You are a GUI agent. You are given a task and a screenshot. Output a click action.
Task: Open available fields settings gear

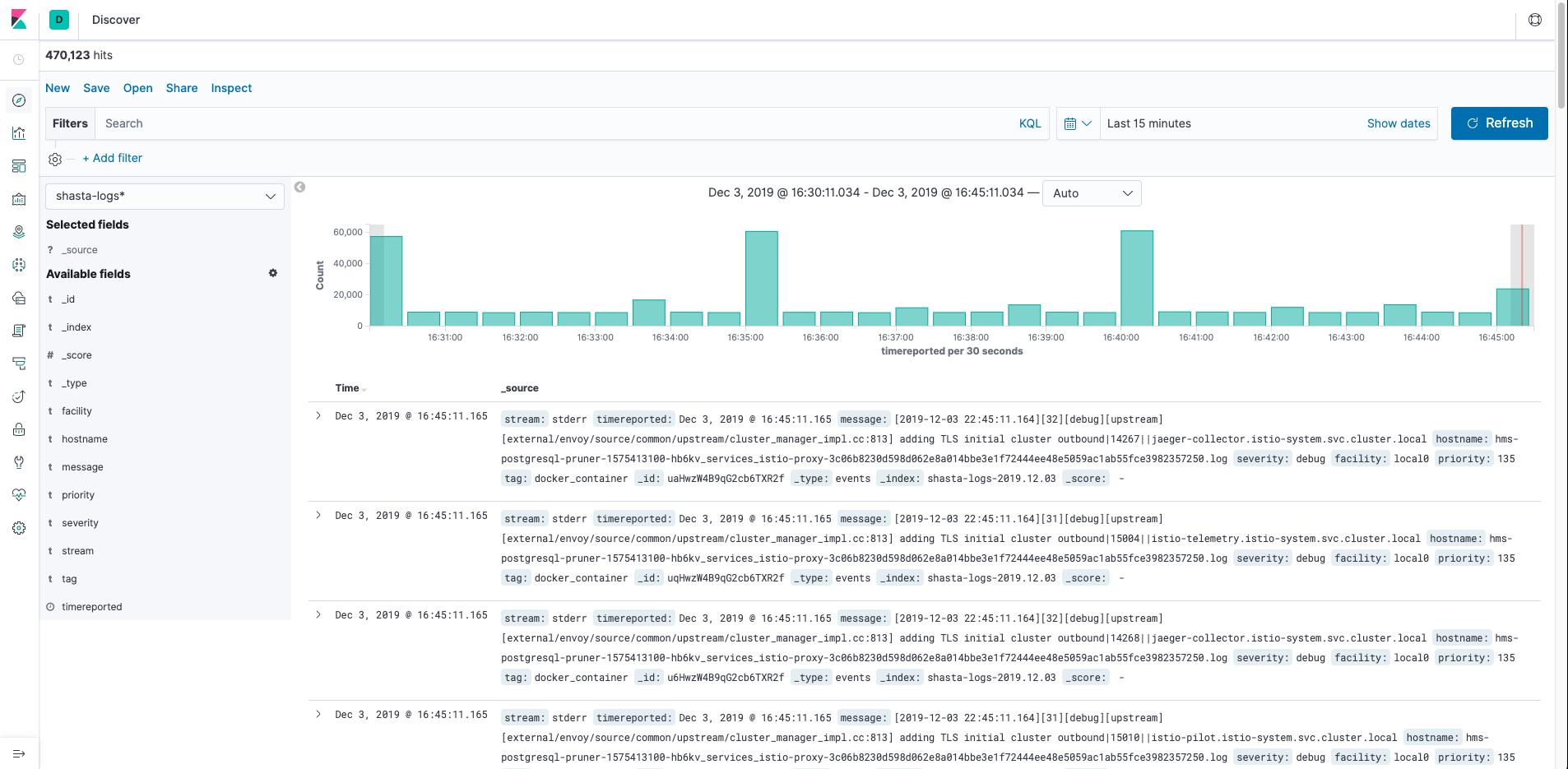[273, 273]
